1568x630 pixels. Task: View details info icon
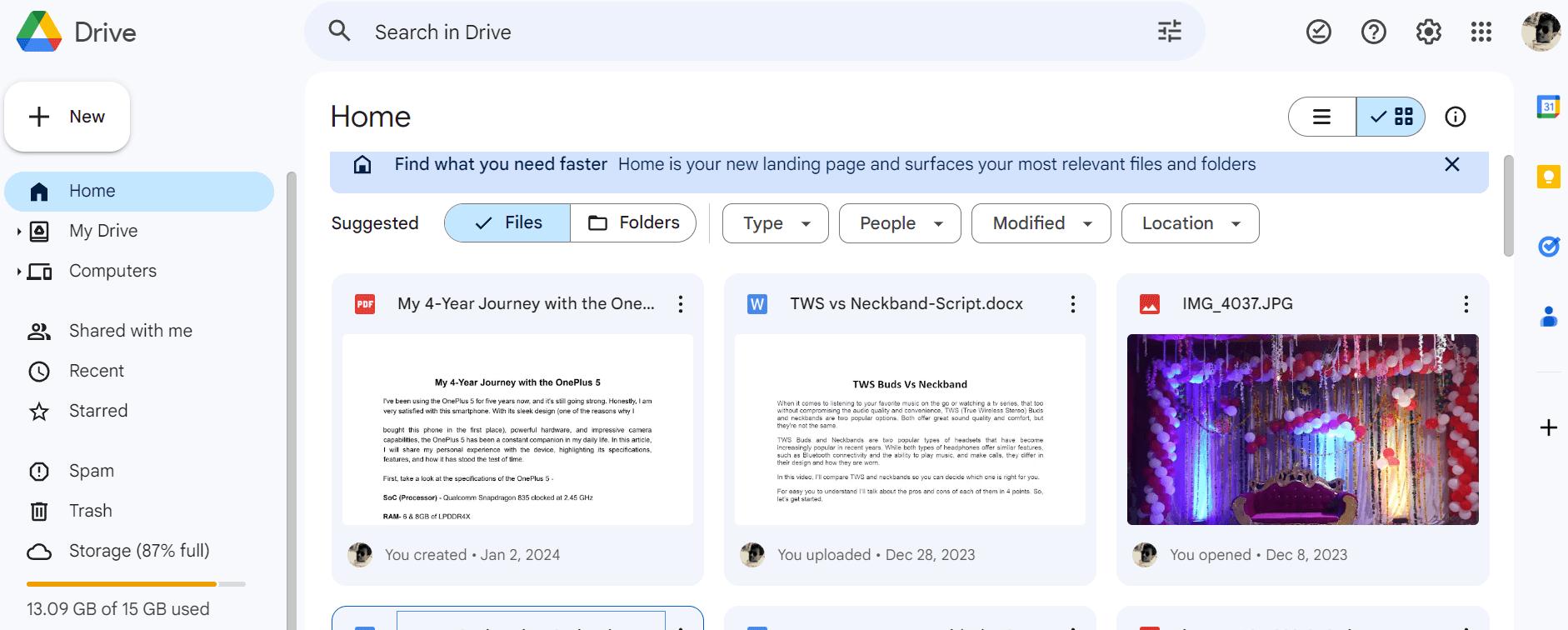(x=1455, y=117)
